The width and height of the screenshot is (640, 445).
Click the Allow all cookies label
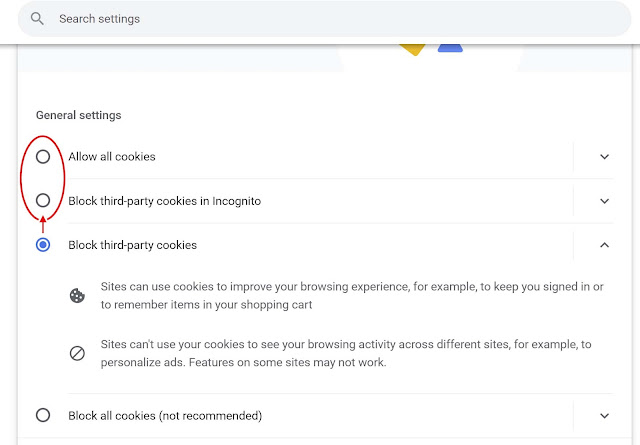(112, 157)
